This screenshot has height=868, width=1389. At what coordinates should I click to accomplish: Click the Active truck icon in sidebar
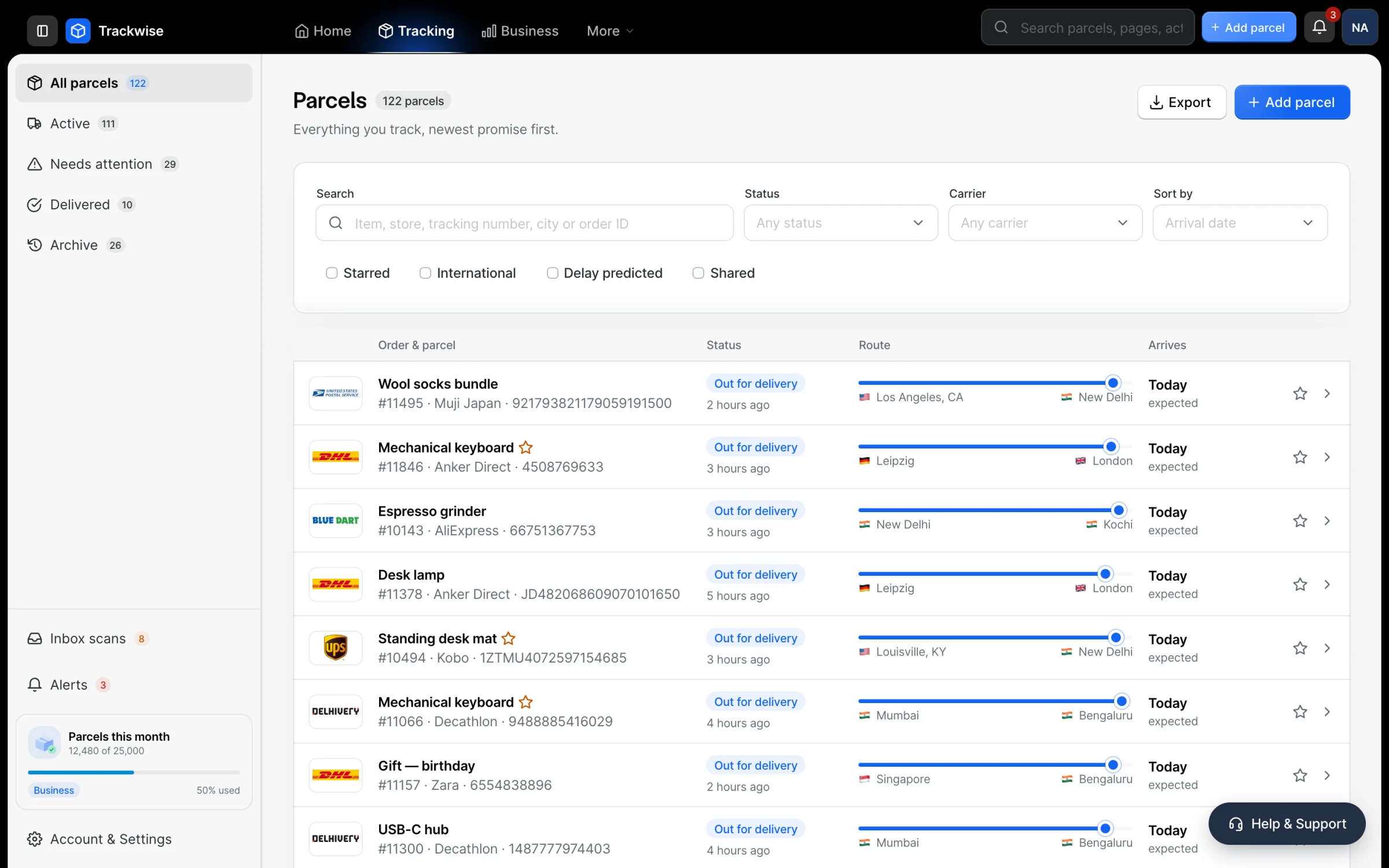coord(35,124)
